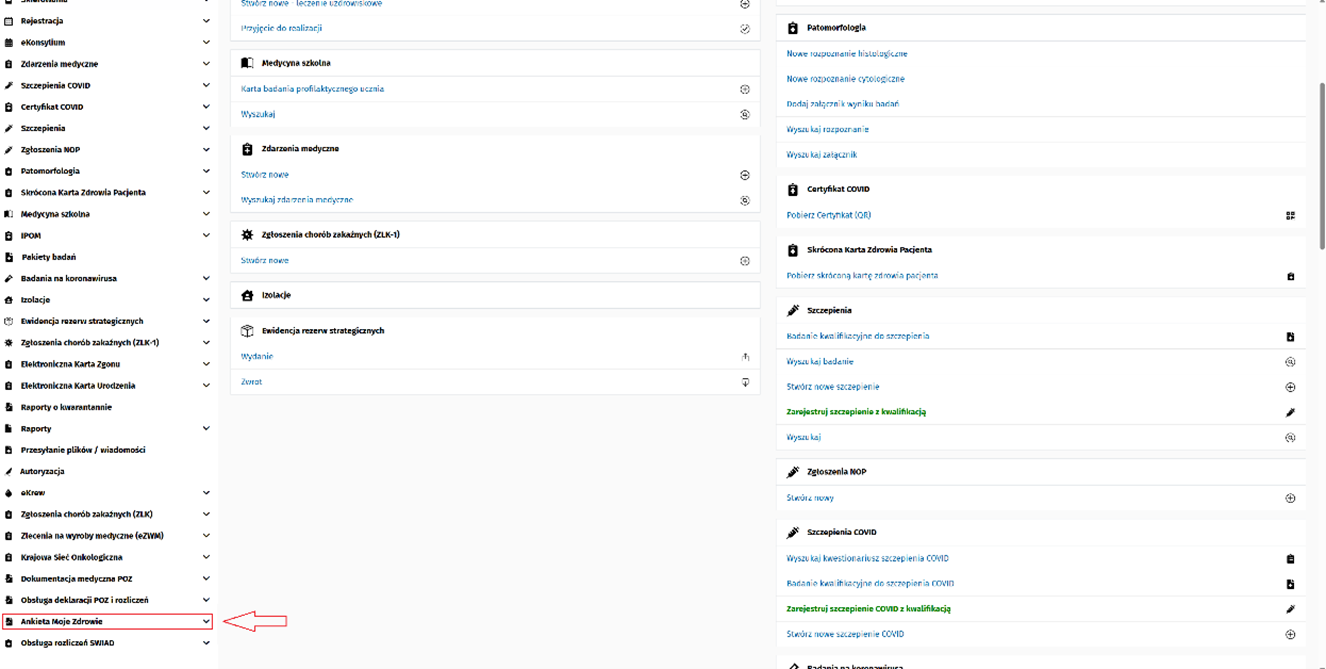Open Nowe rozpoznanie histologiczne link
Screen dimensions: 1326x669
[x=847, y=54]
